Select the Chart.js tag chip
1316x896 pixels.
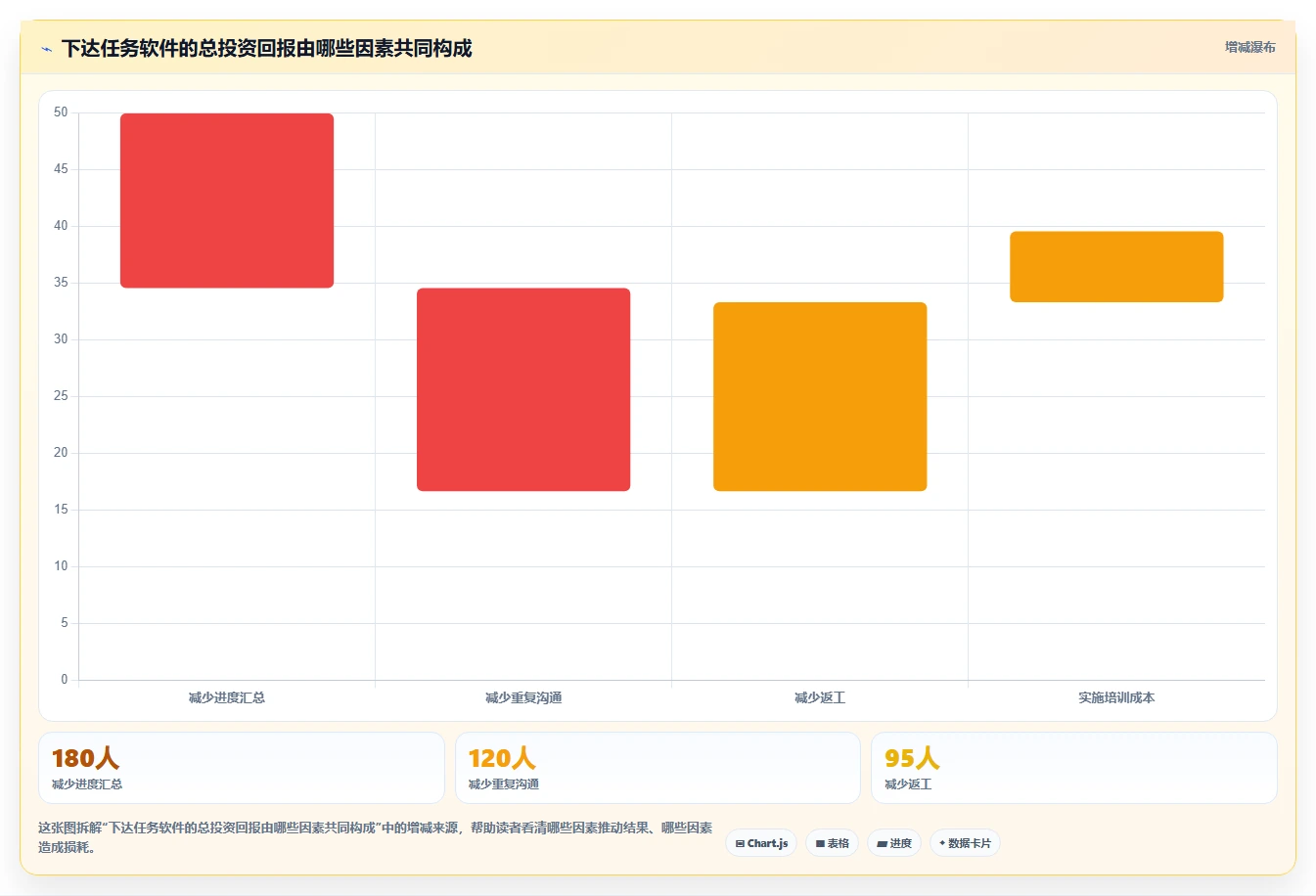point(761,843)
